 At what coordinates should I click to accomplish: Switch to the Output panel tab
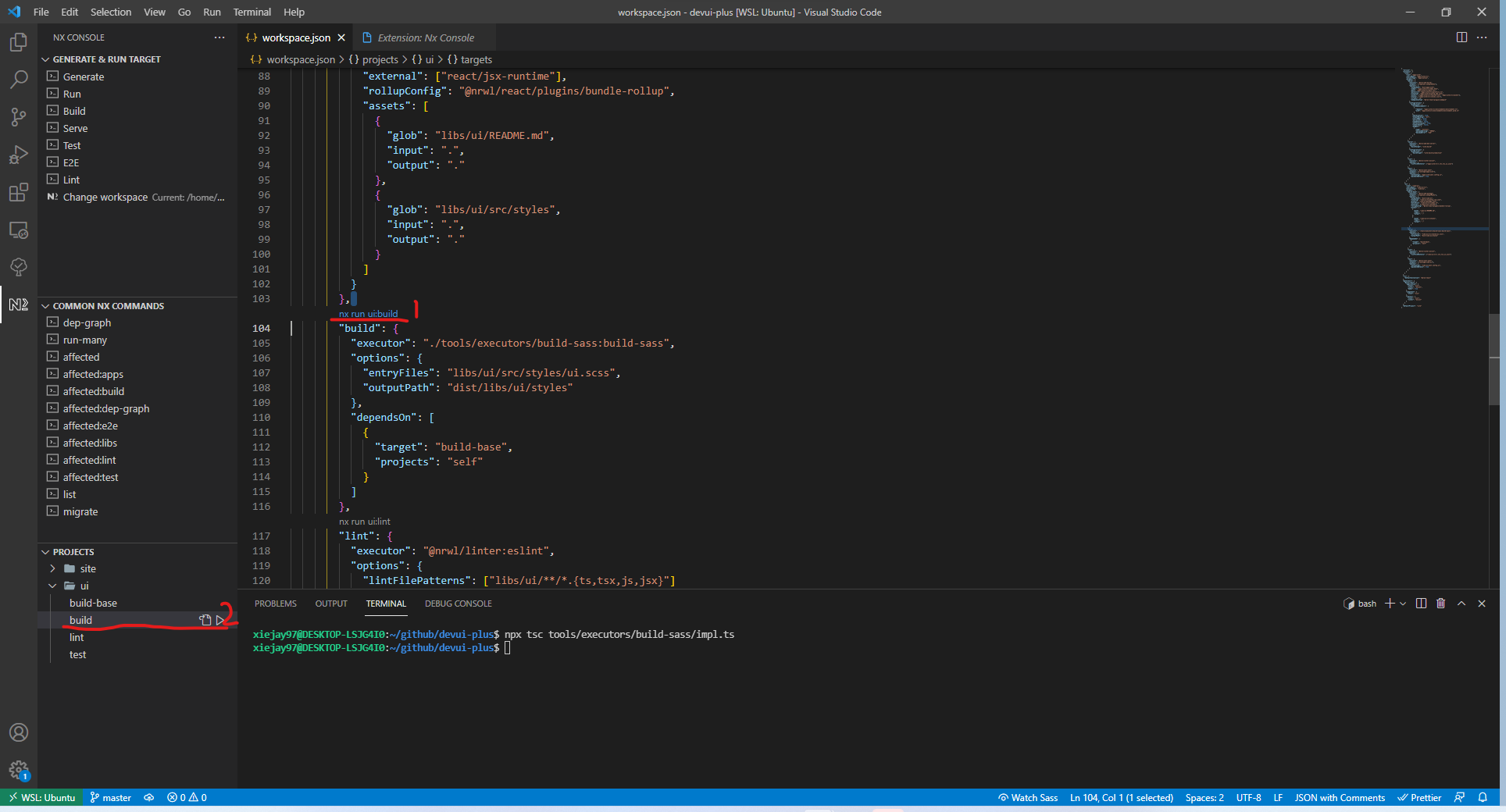click(331, 604)
